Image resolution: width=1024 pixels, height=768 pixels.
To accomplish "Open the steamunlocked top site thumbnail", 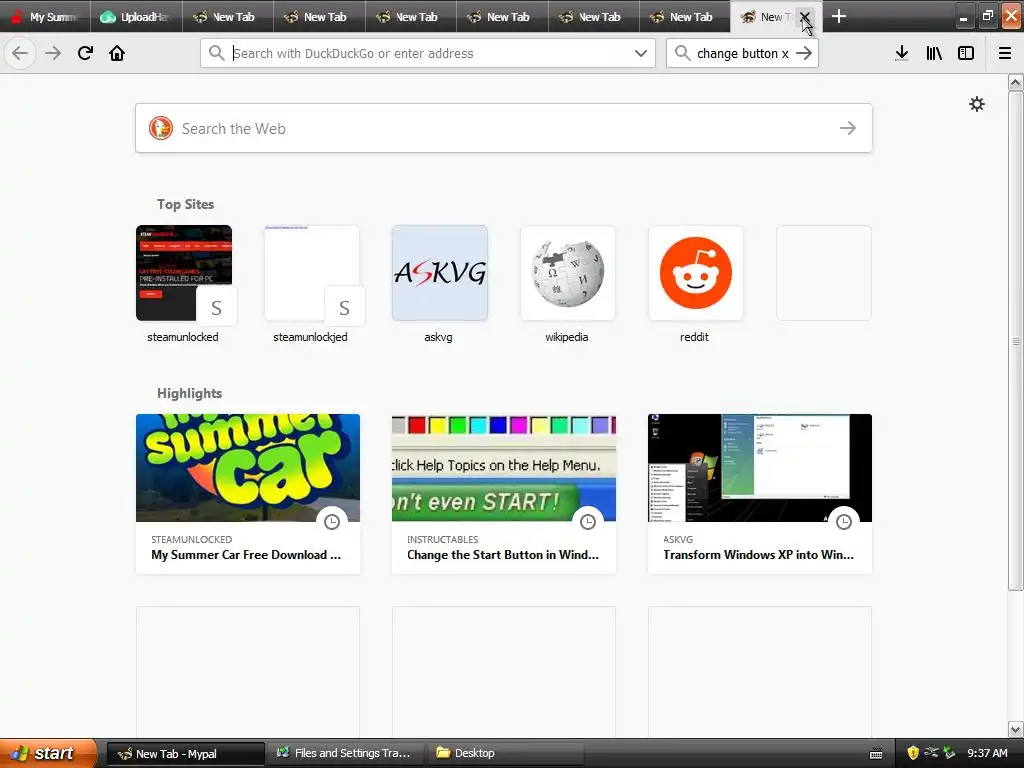I will click(184, 273).
